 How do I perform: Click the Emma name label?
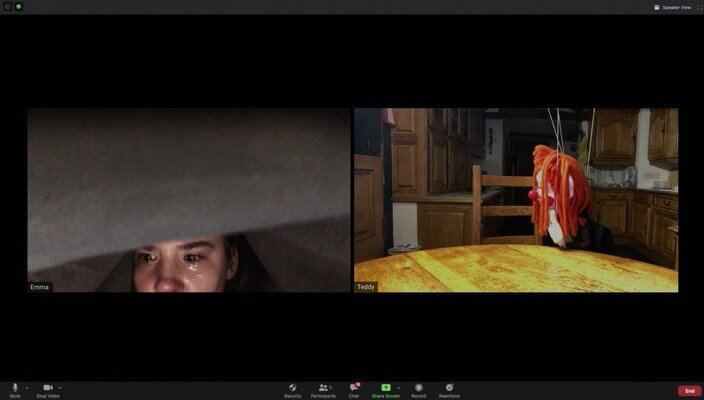pyautogui.click(x=40, y=287)
